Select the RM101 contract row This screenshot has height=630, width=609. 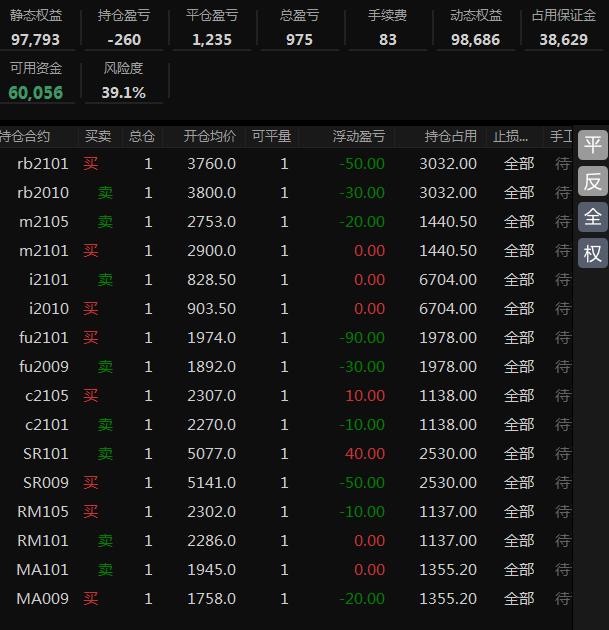coord(286,540)
